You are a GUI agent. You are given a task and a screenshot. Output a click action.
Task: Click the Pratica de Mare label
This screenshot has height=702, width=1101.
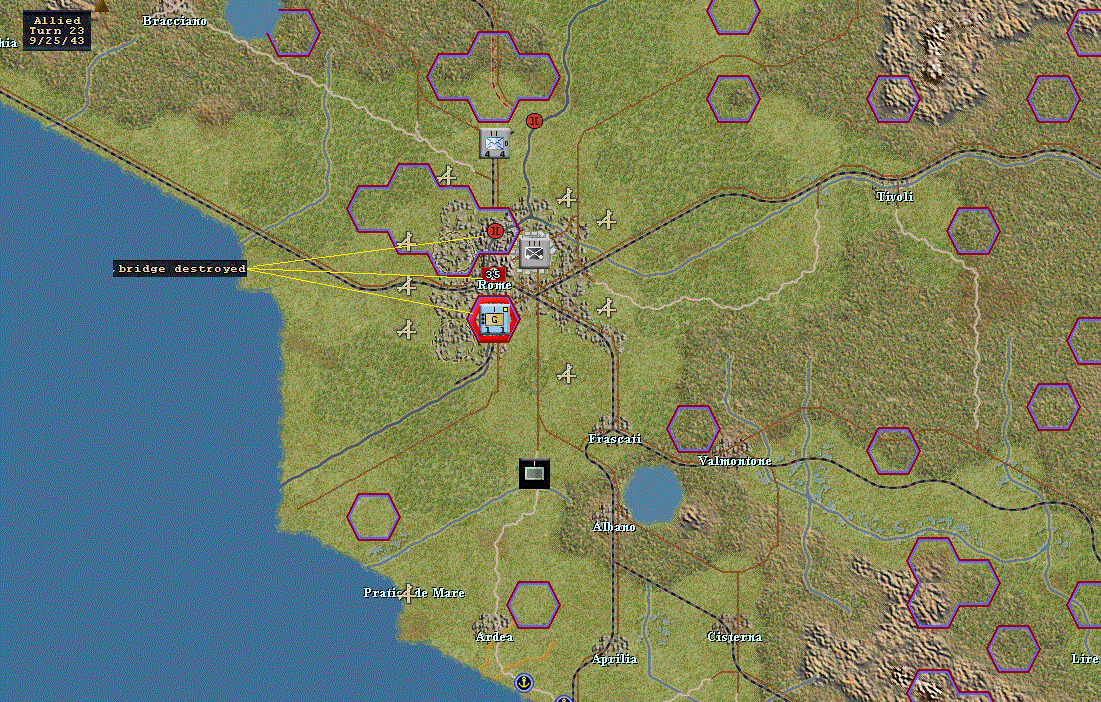[x=414, y=593]
